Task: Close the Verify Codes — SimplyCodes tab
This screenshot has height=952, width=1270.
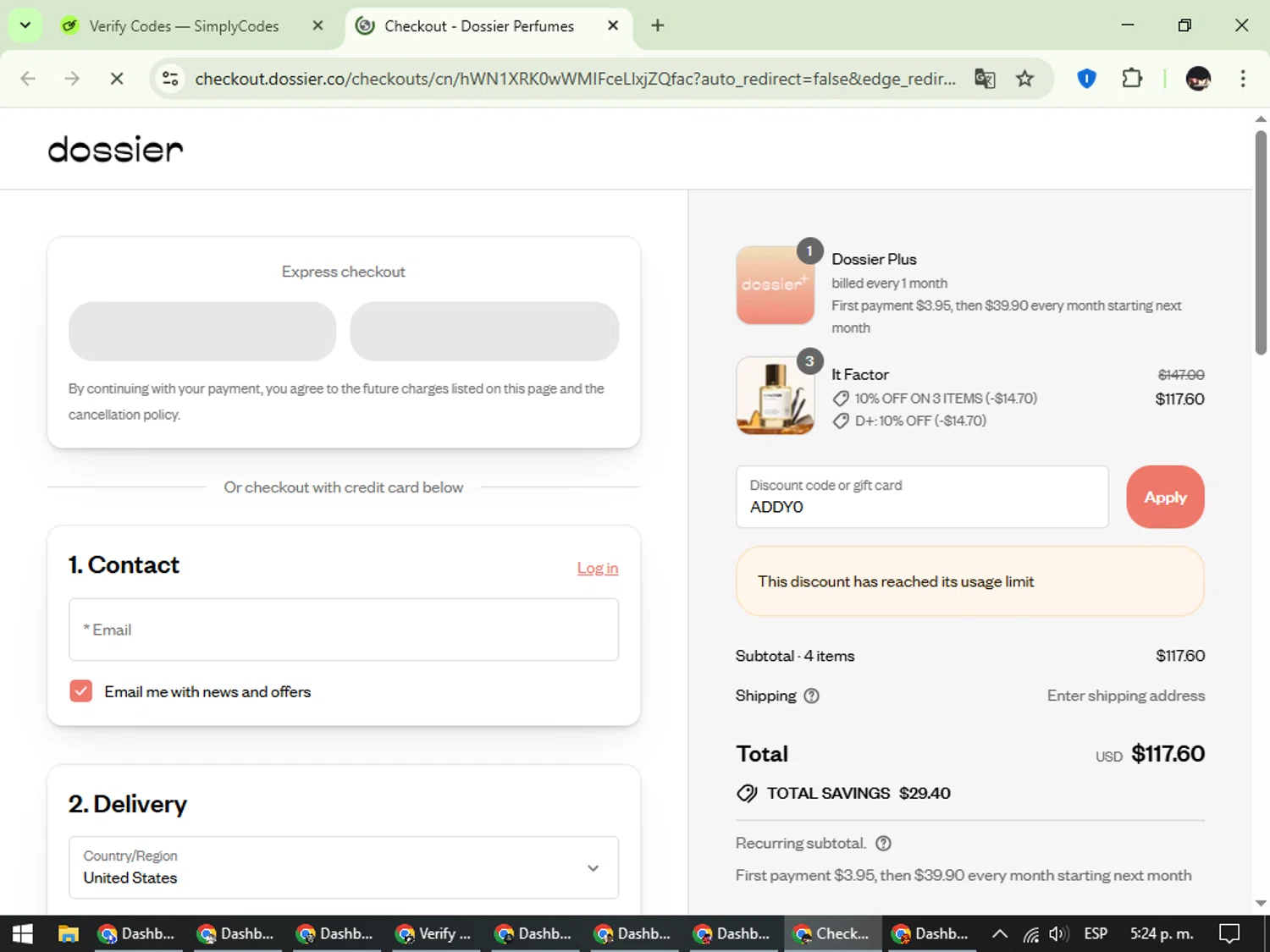Action: click(x=317, y=25)
